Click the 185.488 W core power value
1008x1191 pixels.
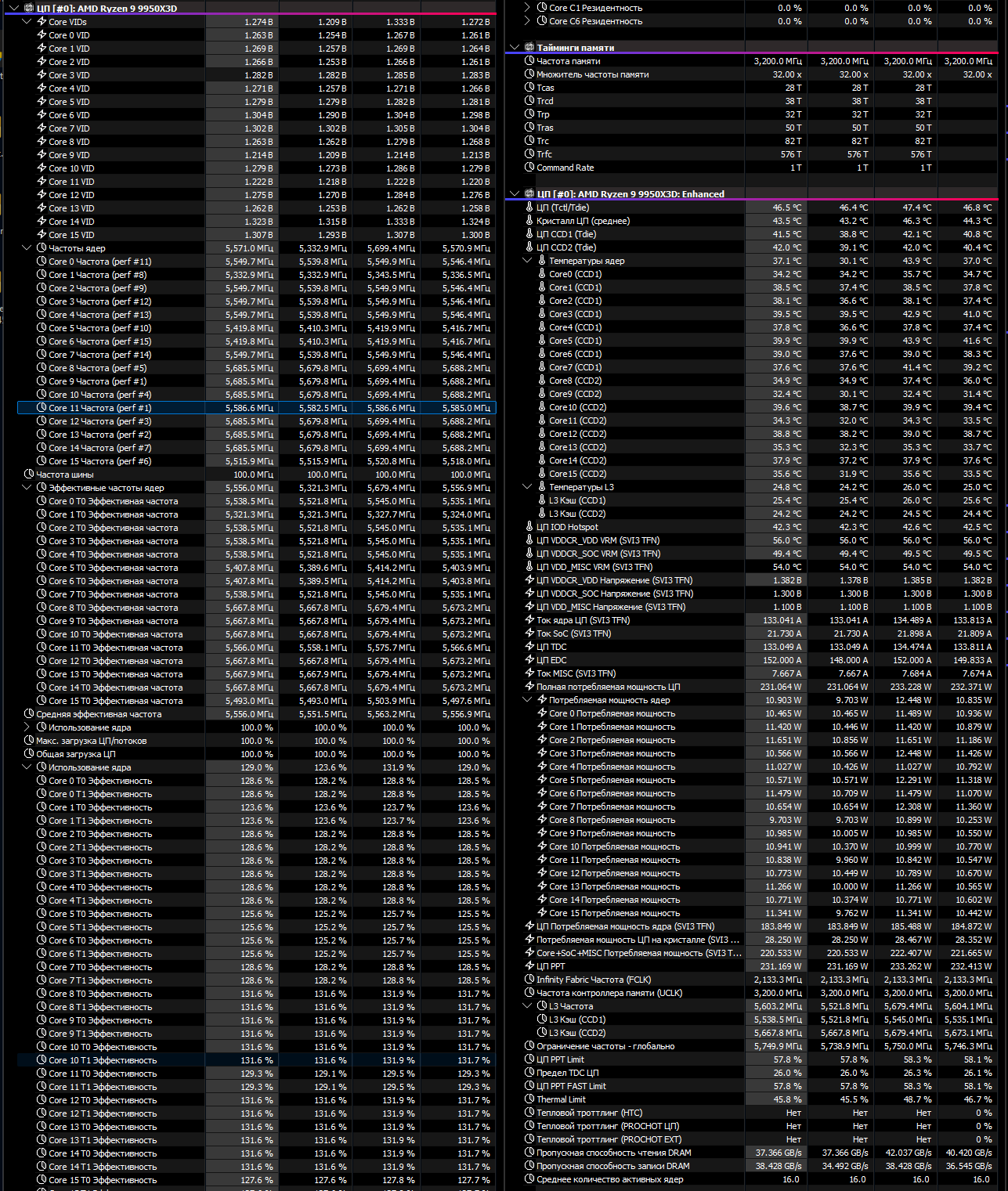pos(912,926)
